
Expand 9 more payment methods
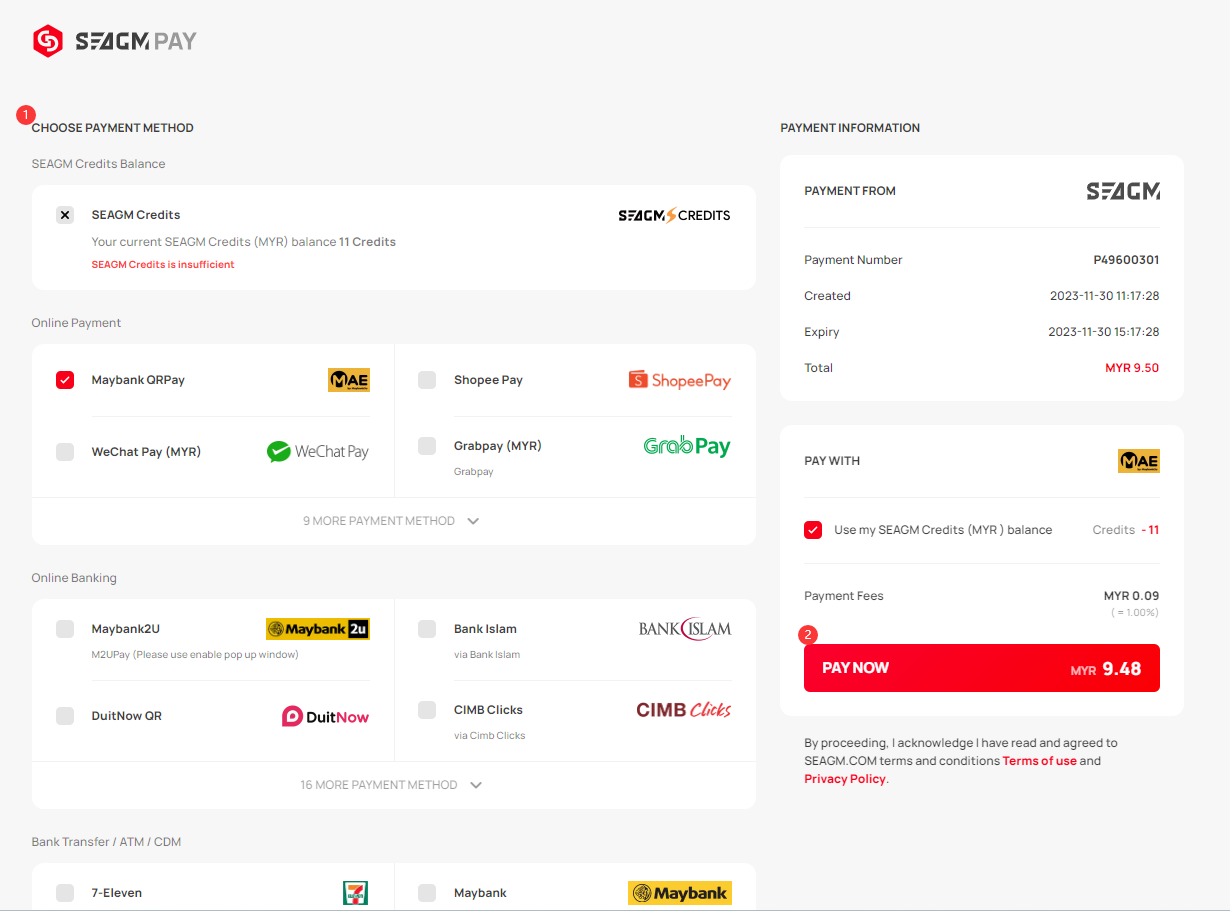point(392,521)
